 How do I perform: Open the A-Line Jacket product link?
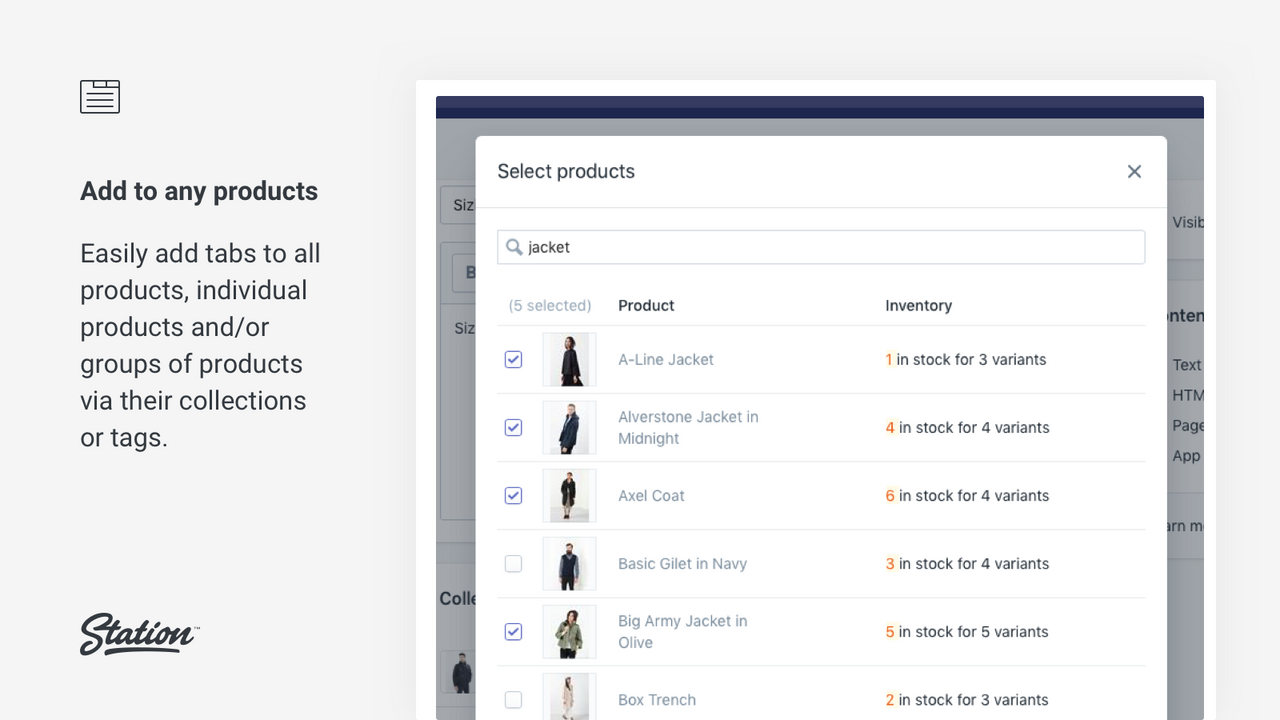665,359
